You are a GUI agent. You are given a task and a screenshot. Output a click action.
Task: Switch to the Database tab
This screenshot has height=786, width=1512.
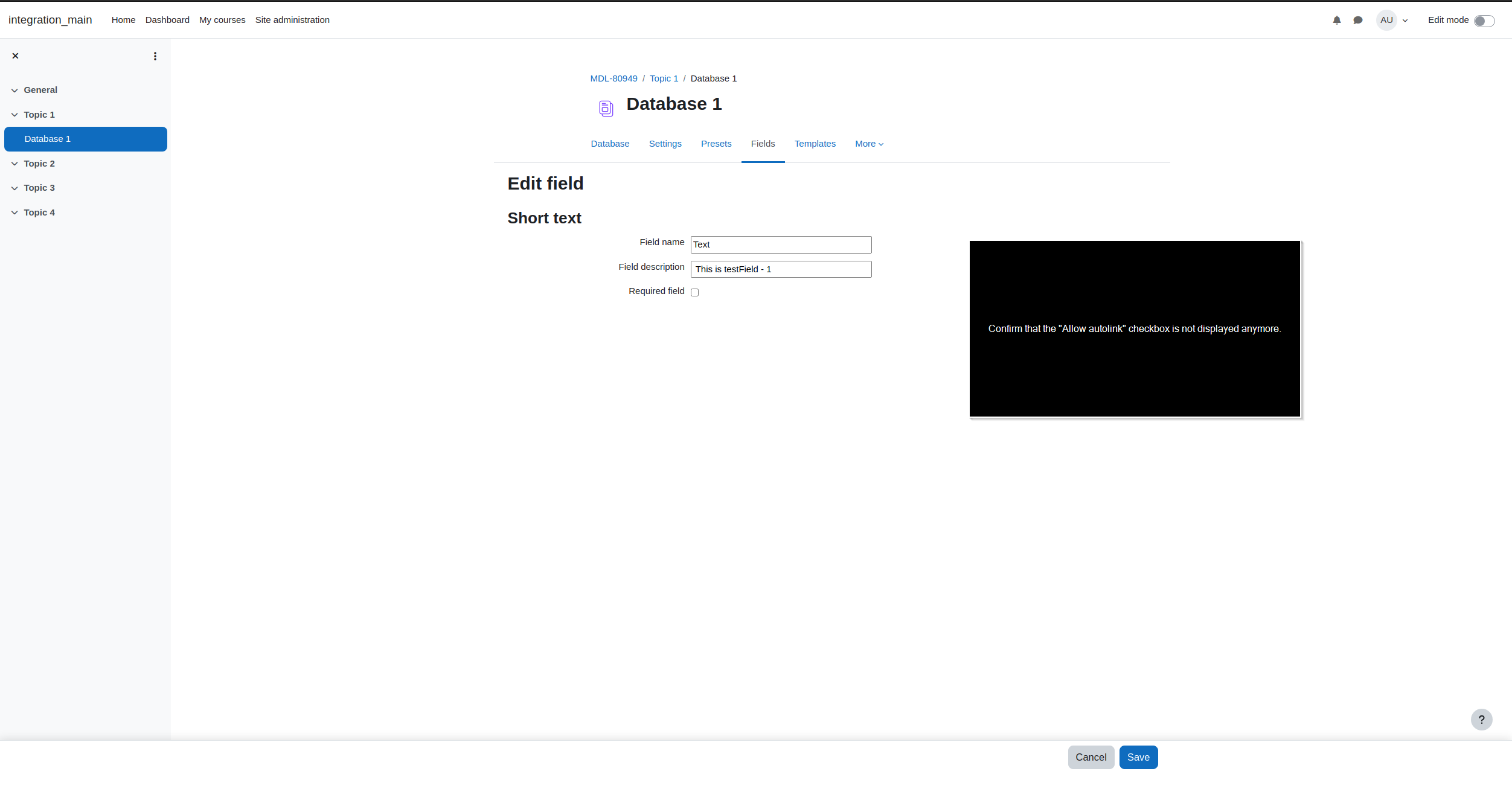pyautogui.click(x=610, y=144)
